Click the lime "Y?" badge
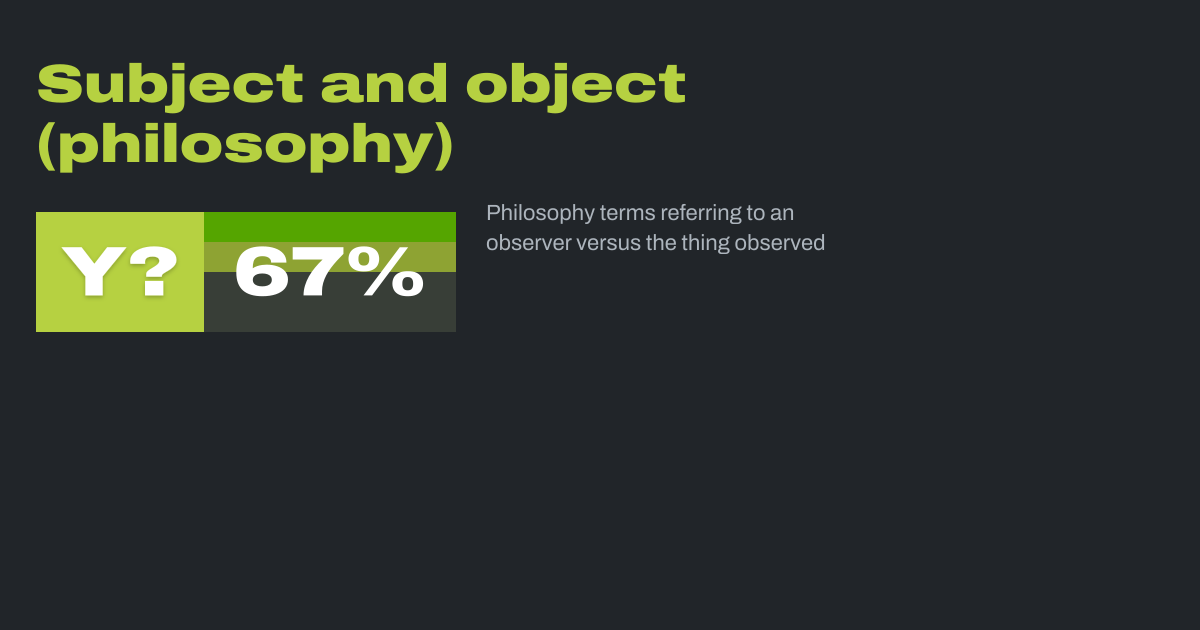Viewport: 1200px width, 630px height. [x=120, y=272]
